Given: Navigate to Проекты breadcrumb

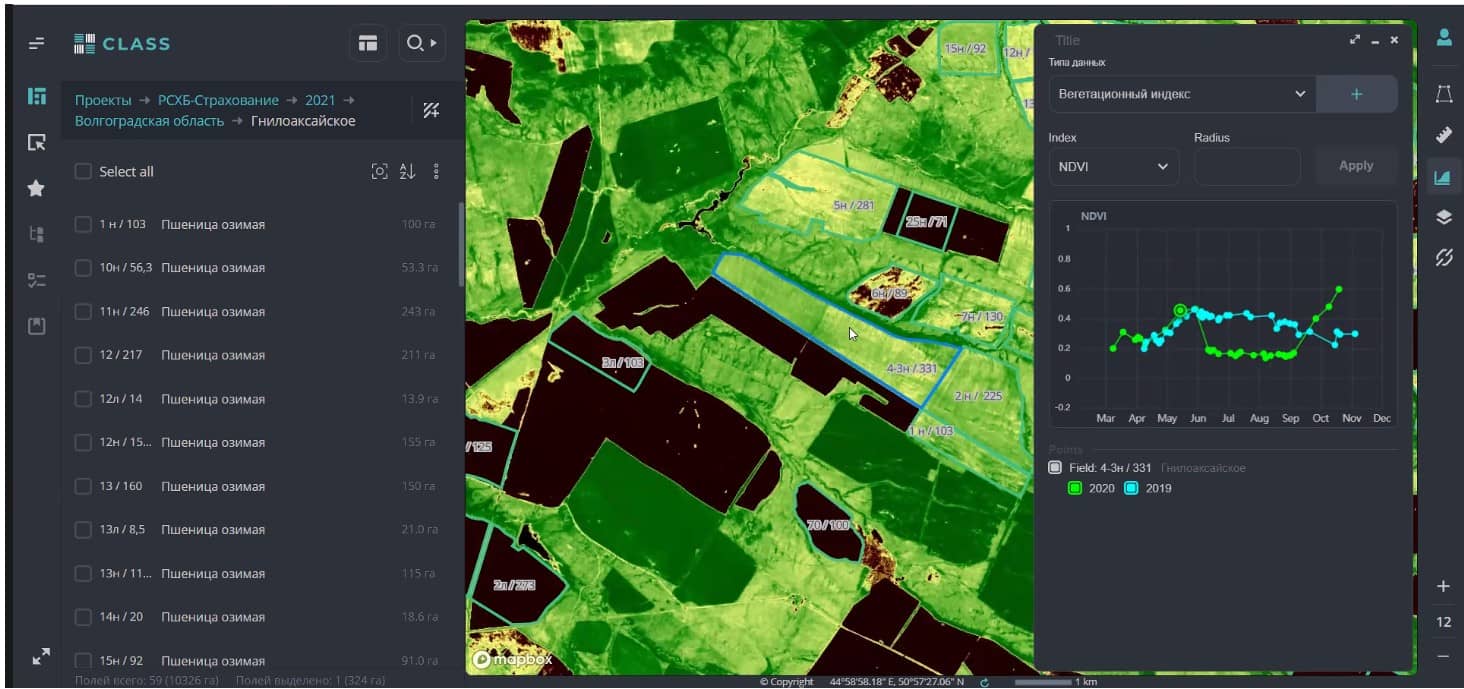Looking at the screenshot, I should [103, 100].
